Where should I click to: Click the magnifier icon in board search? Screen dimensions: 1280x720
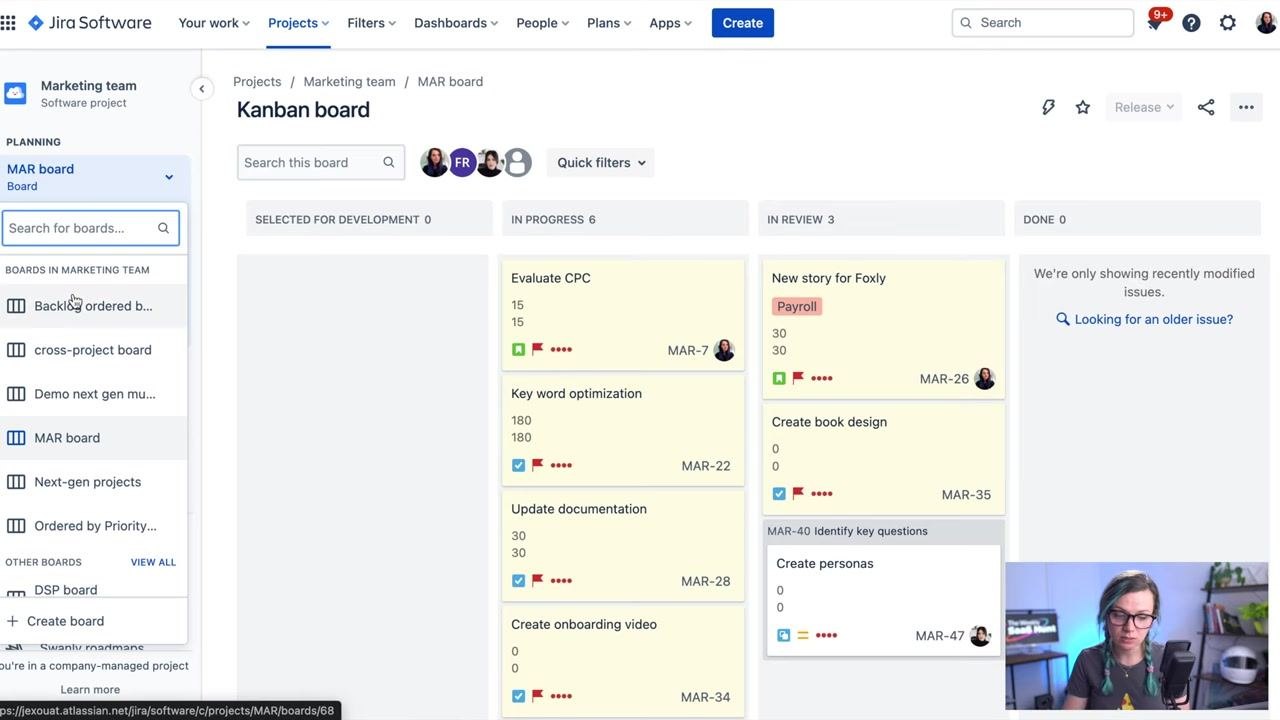(x=389, y=162)
